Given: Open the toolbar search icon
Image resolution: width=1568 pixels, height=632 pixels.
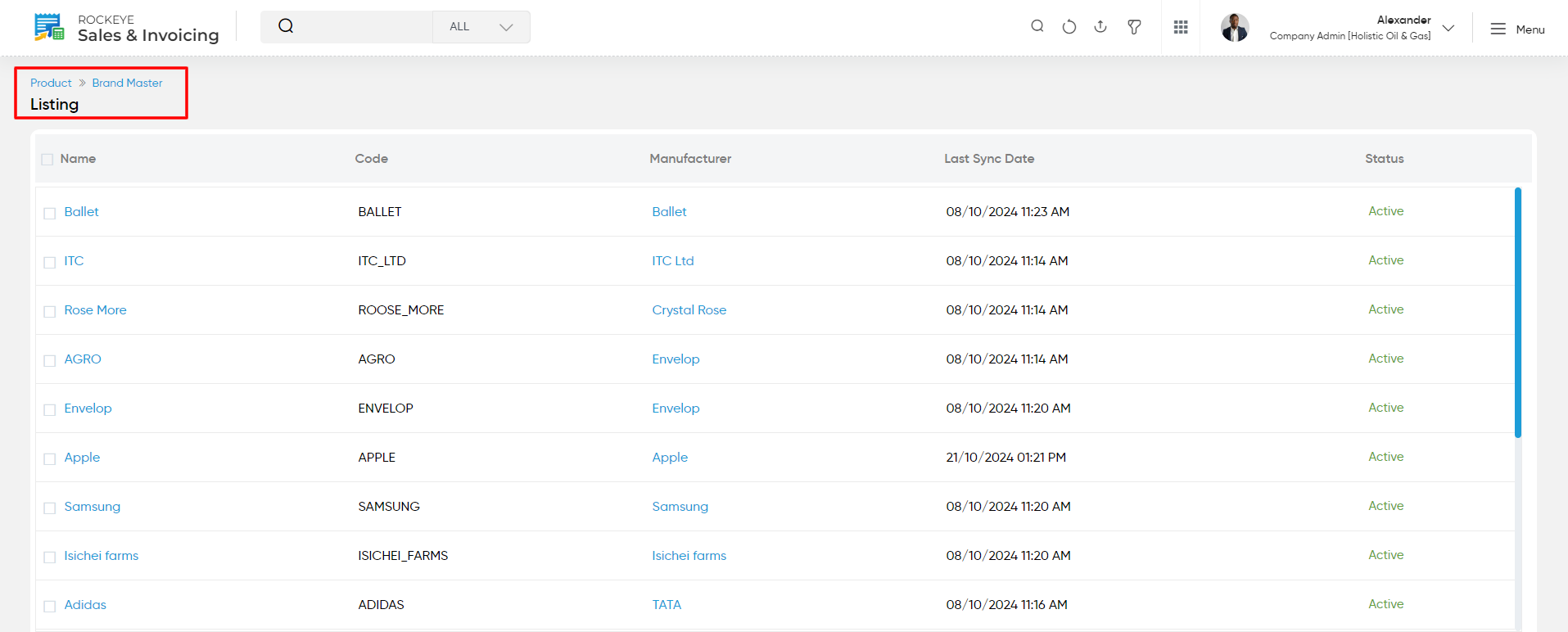Looking at the screenshot, I should (x=1037, y=26).
